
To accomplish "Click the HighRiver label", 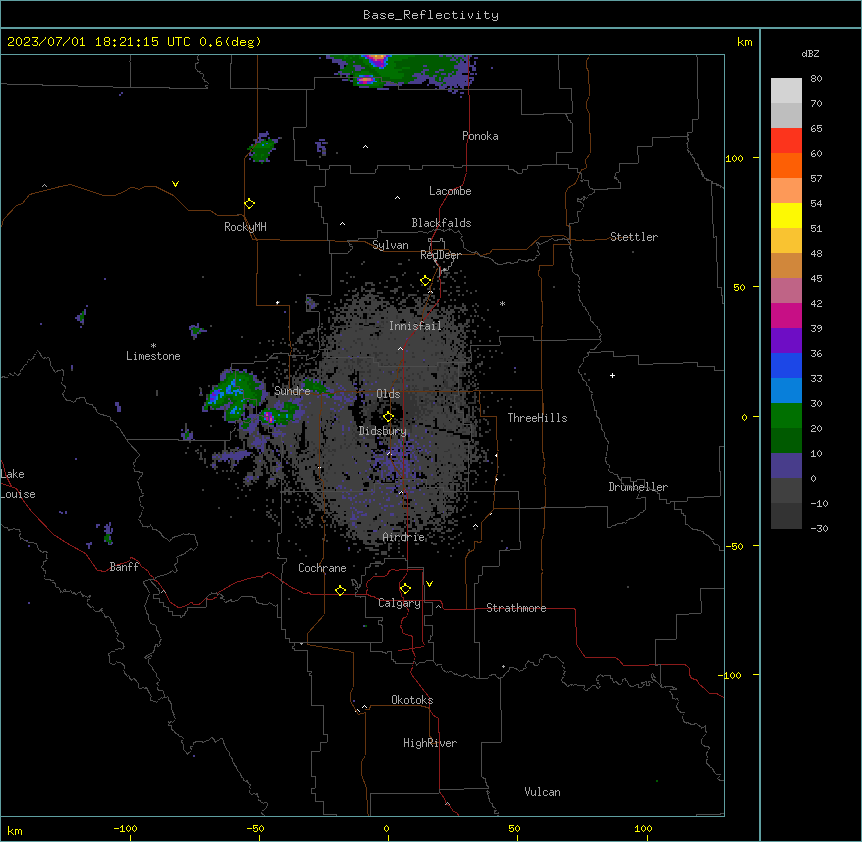I will click(x=430, y=743).
